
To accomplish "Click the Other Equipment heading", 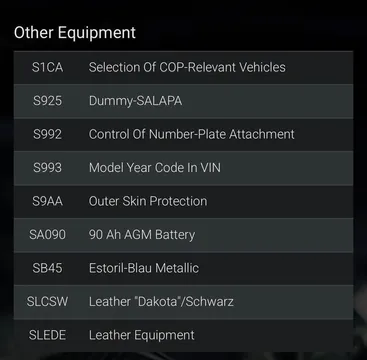I will point(75,33).
